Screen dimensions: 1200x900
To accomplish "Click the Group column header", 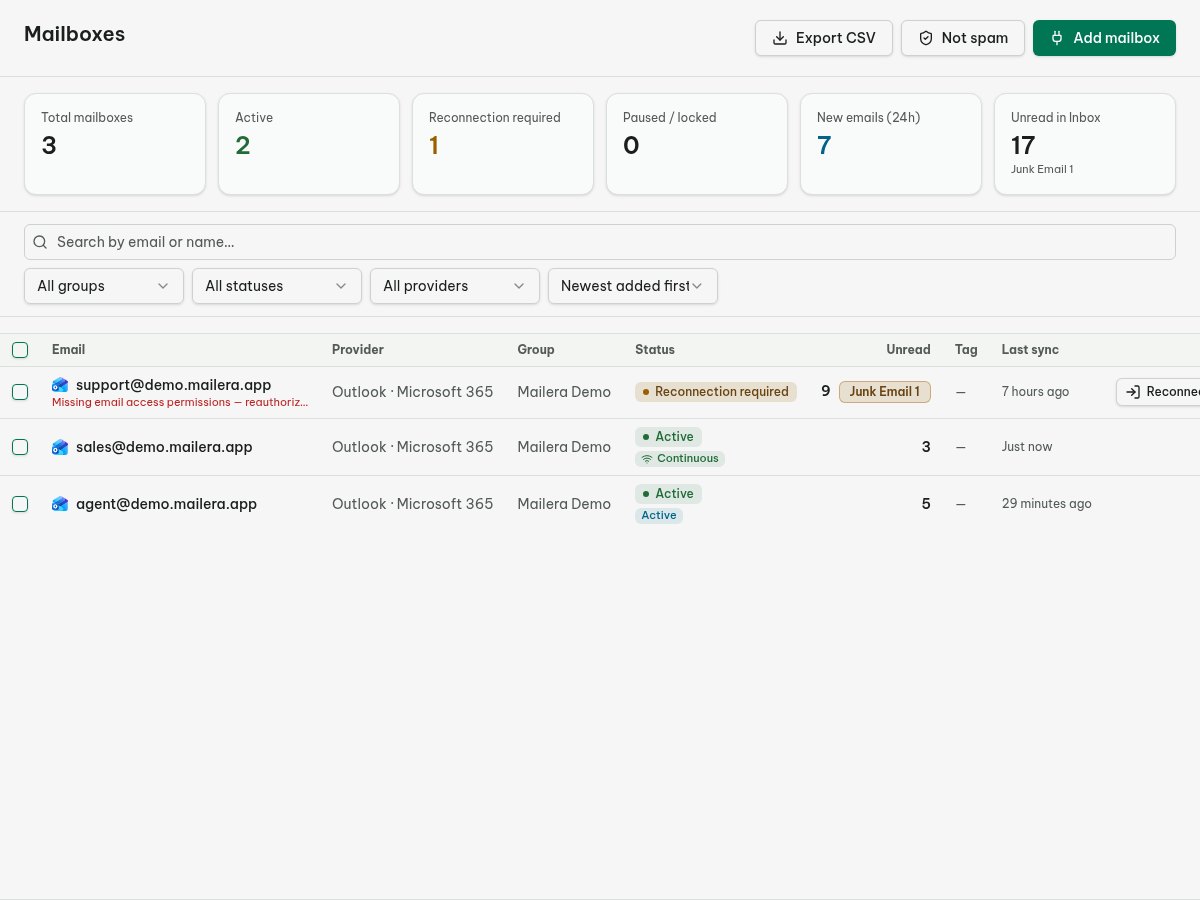I will click(x=536, y=350).
